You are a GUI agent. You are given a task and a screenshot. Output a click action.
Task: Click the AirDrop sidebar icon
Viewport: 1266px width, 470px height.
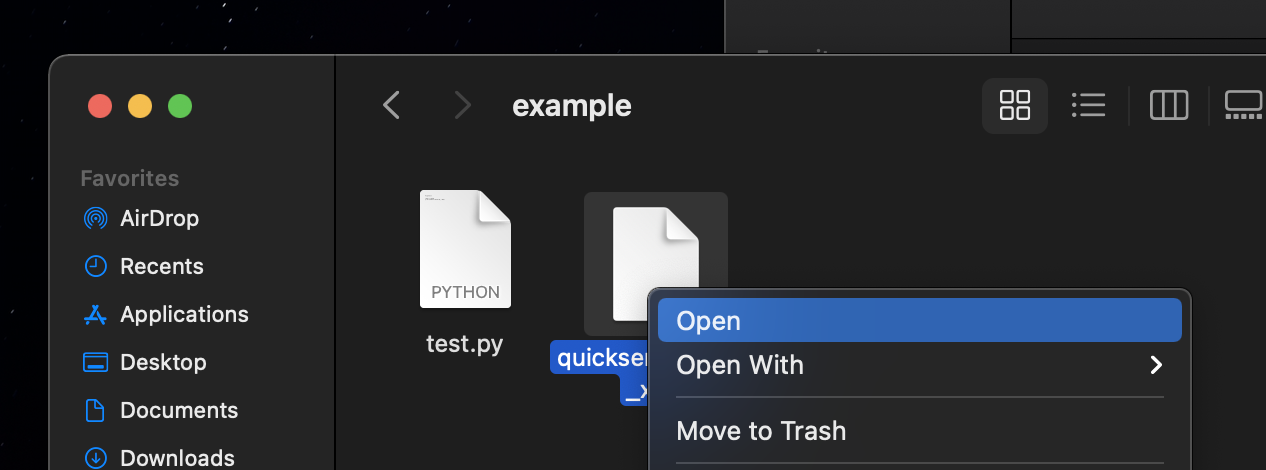[x=96, y=218]
